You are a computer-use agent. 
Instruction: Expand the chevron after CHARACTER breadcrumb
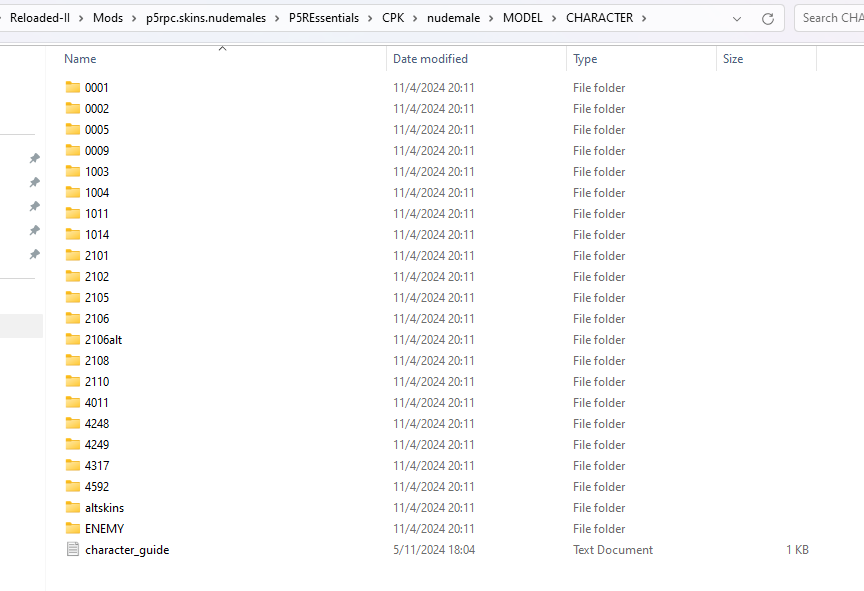click(644, 18)
